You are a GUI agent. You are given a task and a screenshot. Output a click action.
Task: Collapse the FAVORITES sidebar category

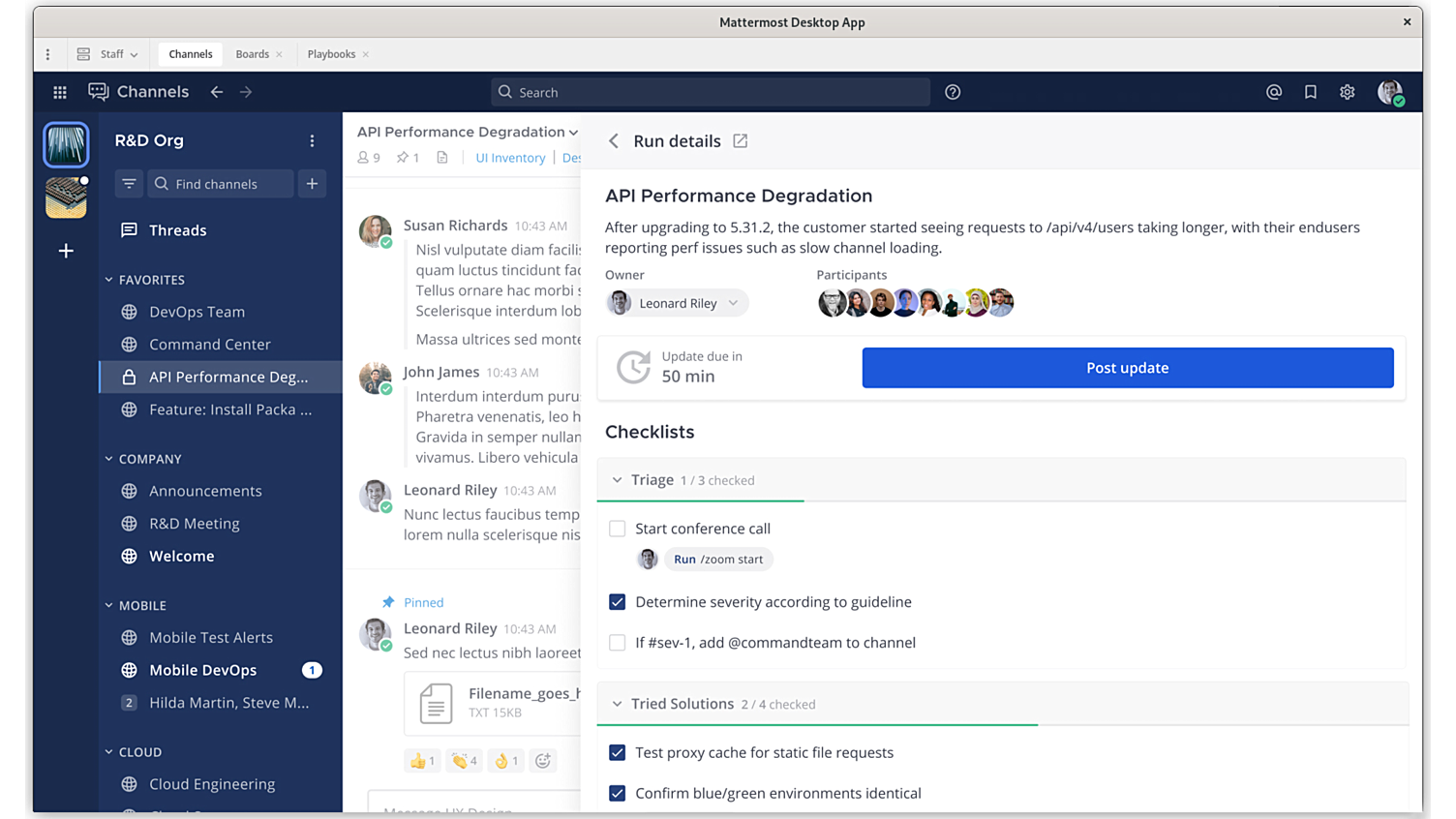[109, 280]
